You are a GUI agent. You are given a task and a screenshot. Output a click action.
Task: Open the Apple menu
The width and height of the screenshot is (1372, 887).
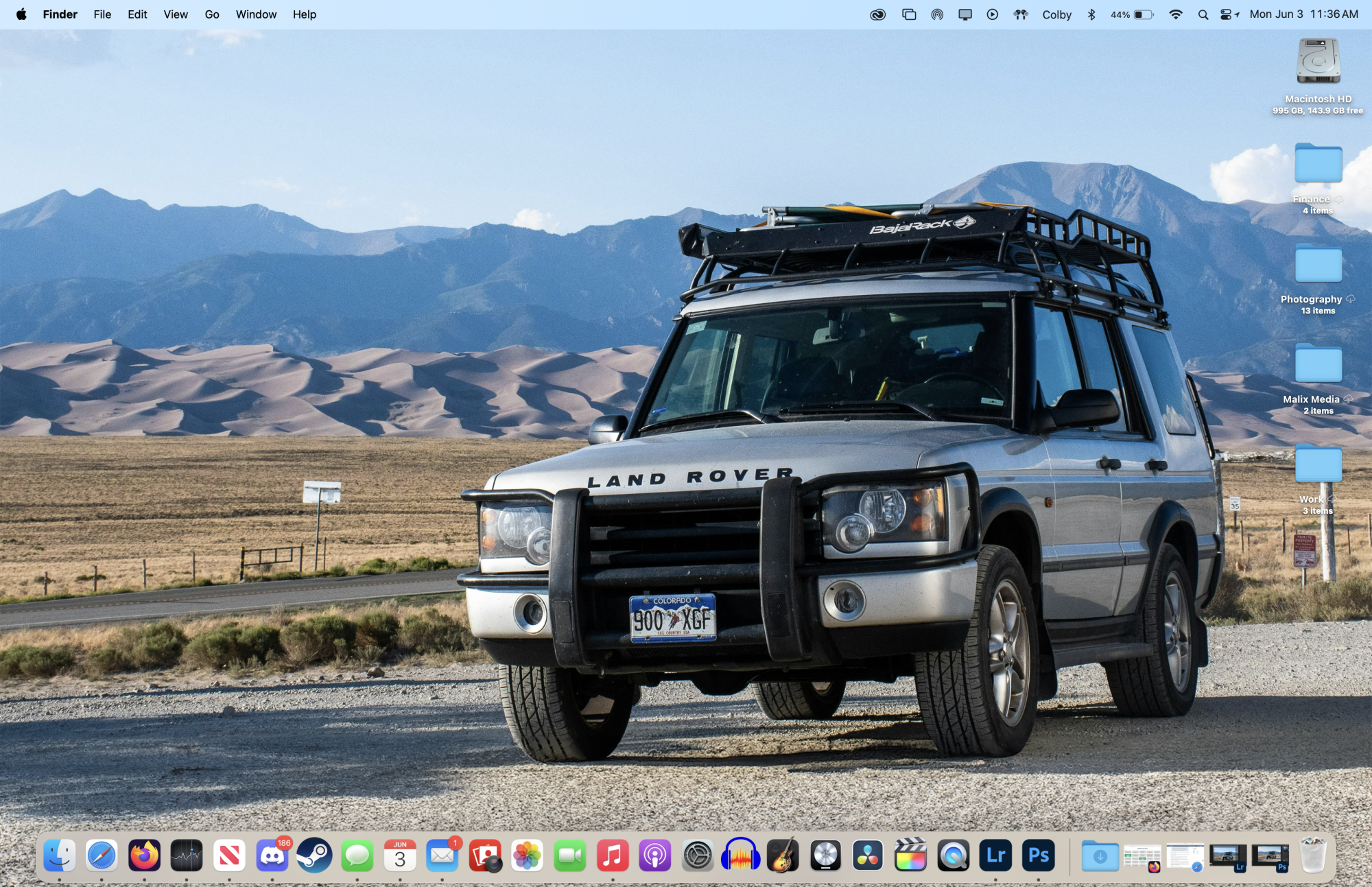[21, 14]
